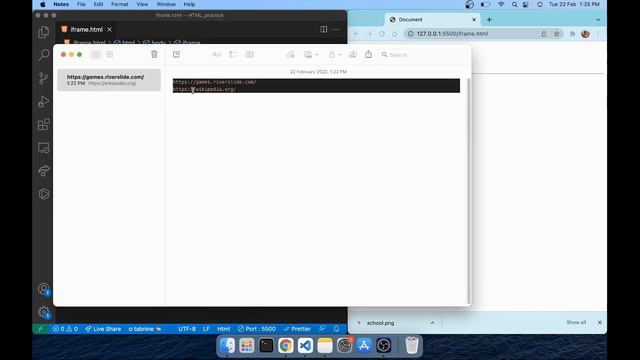Click Prettier in the status bar
This screenshot has height=360, width=640.
[x=297, y=329]
